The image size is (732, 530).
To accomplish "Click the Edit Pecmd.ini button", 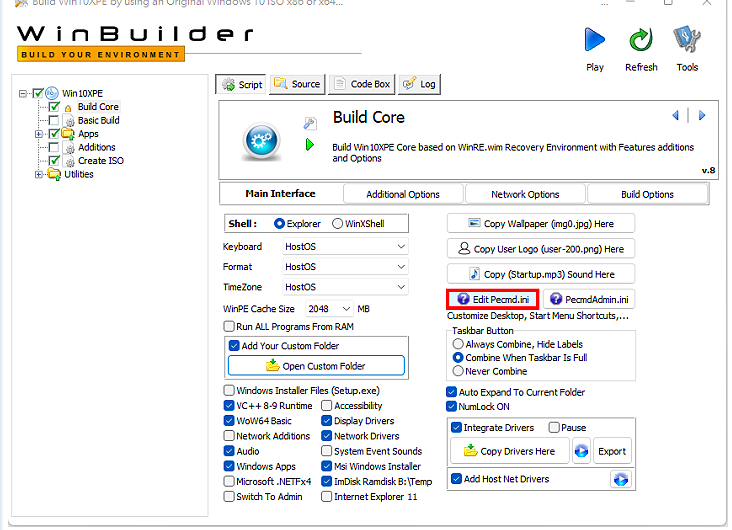I will (x=493, y=299).
